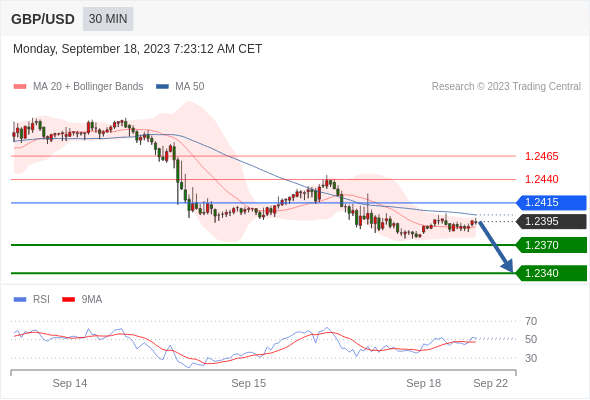Select the black 1.2395 current price tag
The height and width of the screenshot is (400, 590).
[551, 221]
